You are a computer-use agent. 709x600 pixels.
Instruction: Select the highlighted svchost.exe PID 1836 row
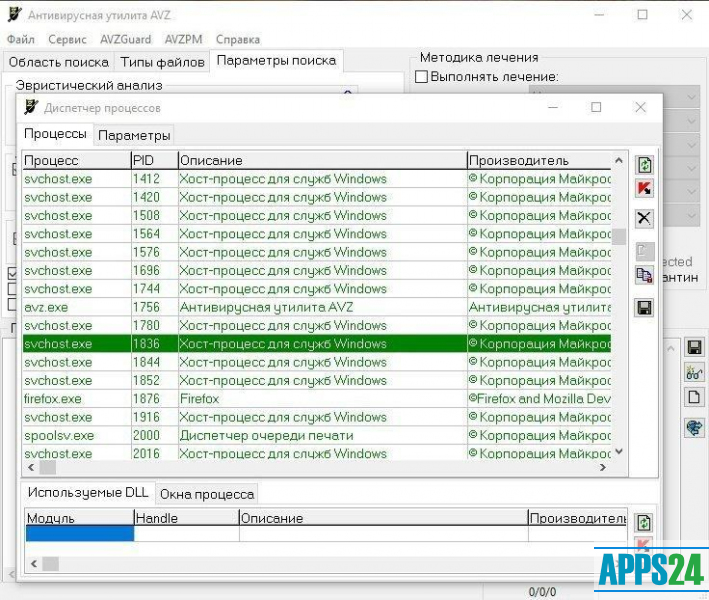pyautogui.click(x=317, y=344)
